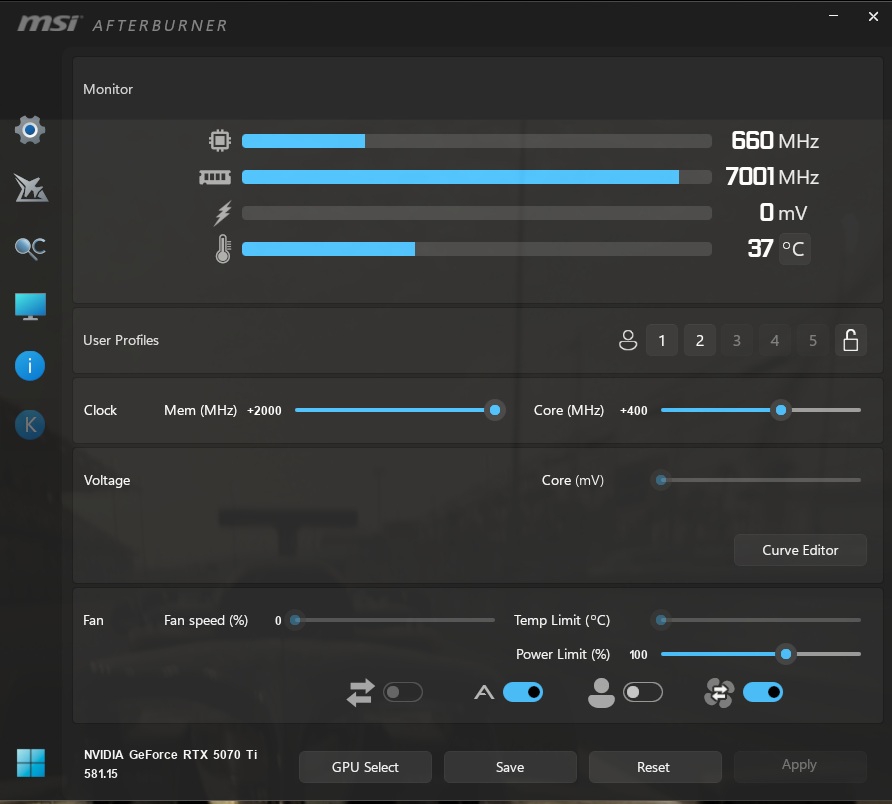Click the GPU core clock chip icon

[x=220, y=141]
